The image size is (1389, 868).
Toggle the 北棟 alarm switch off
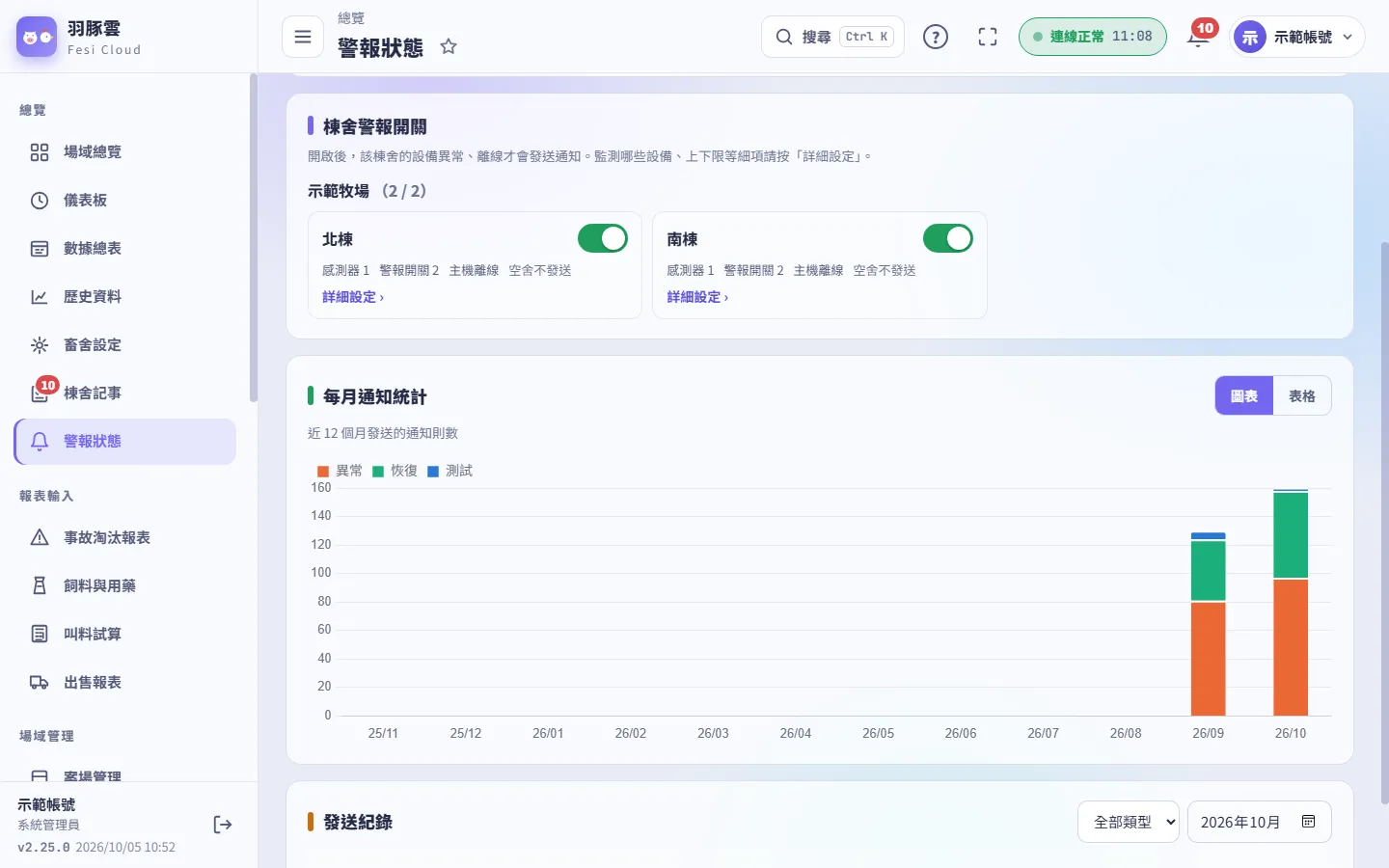coord(603,238)
